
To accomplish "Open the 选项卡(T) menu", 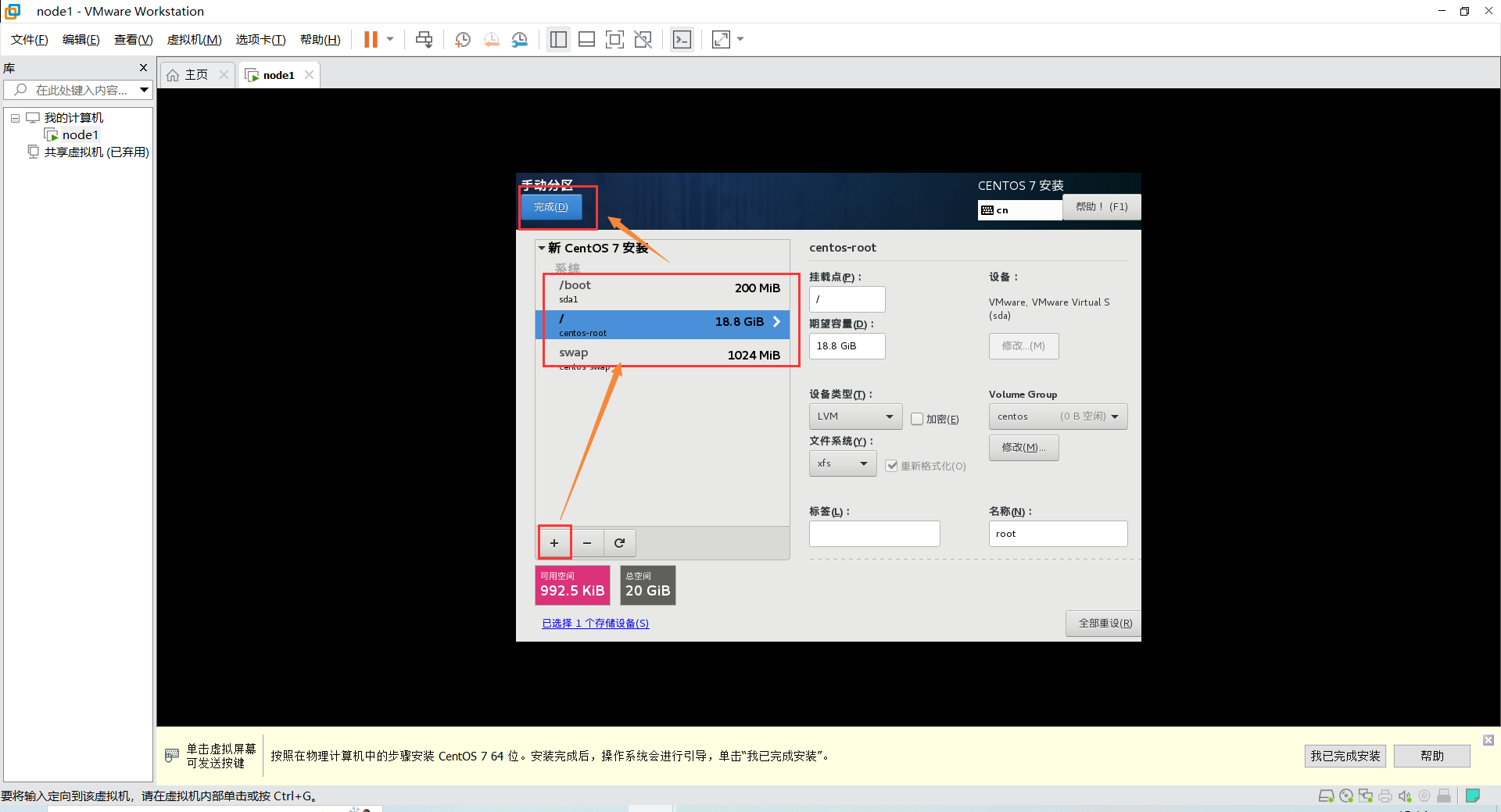I will pos(261,40).
